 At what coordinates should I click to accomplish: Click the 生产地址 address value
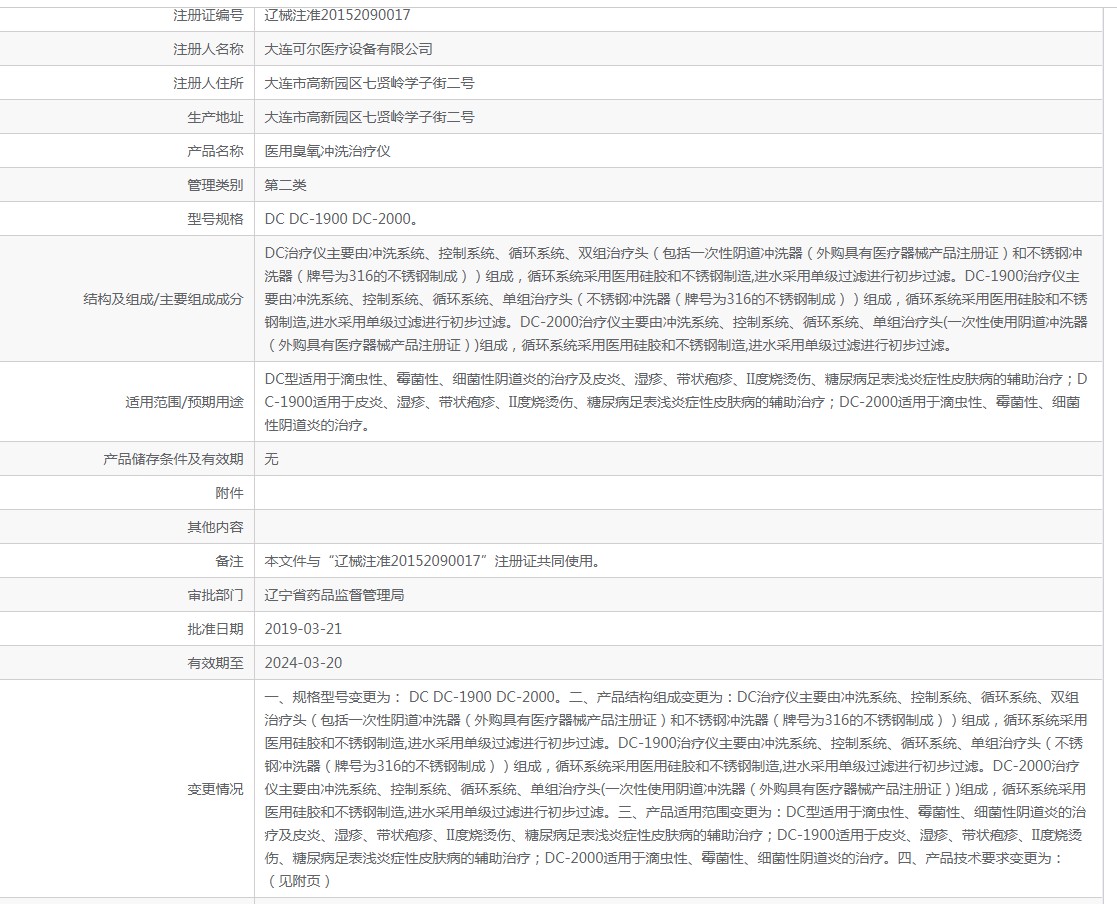[369, 118]
